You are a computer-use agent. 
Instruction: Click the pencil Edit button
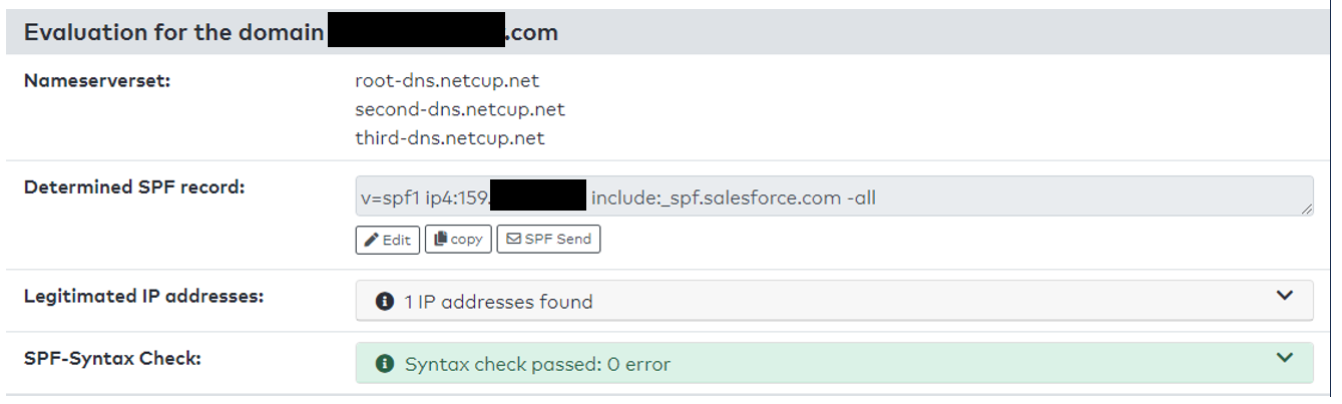387,240
